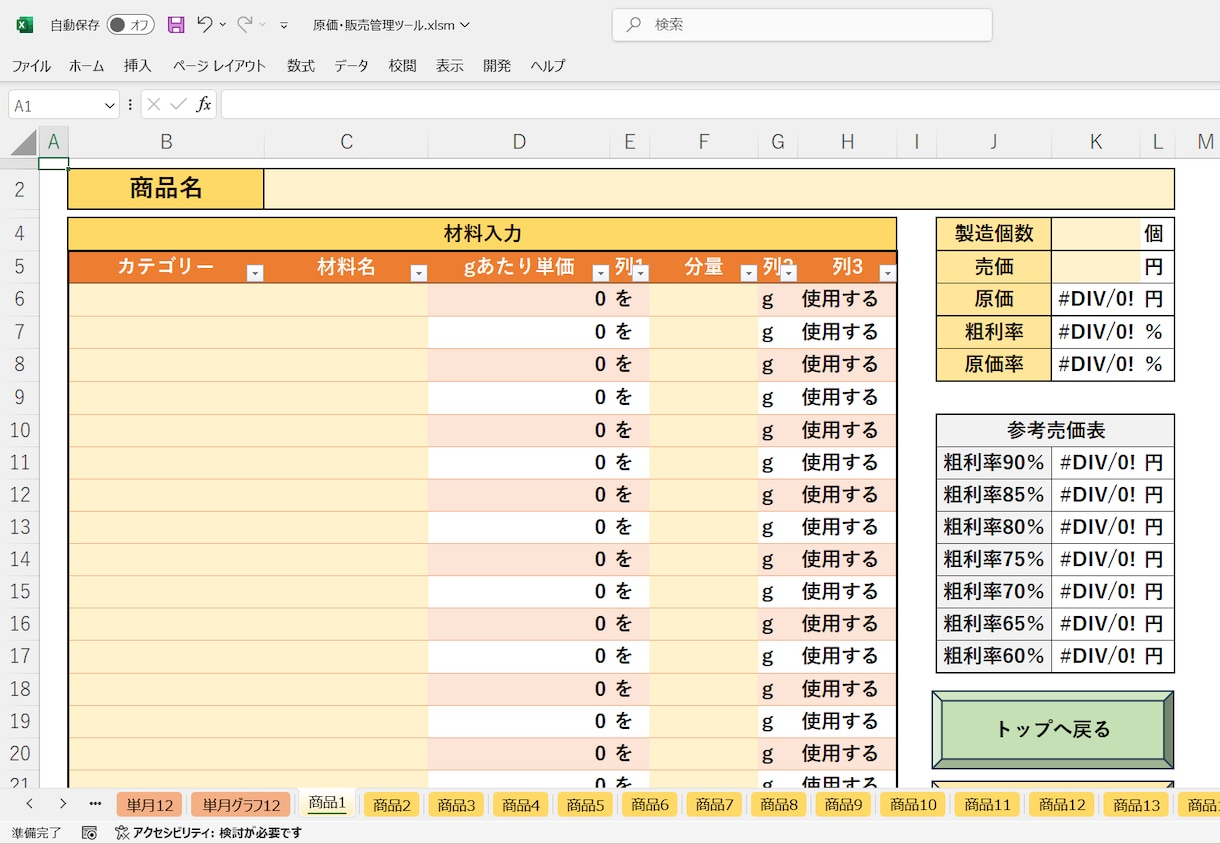The width and height of the screenshot is (1220, 844).
Task: Open the 列3 column filter dropdown
Action: click(x=887, y=273)
